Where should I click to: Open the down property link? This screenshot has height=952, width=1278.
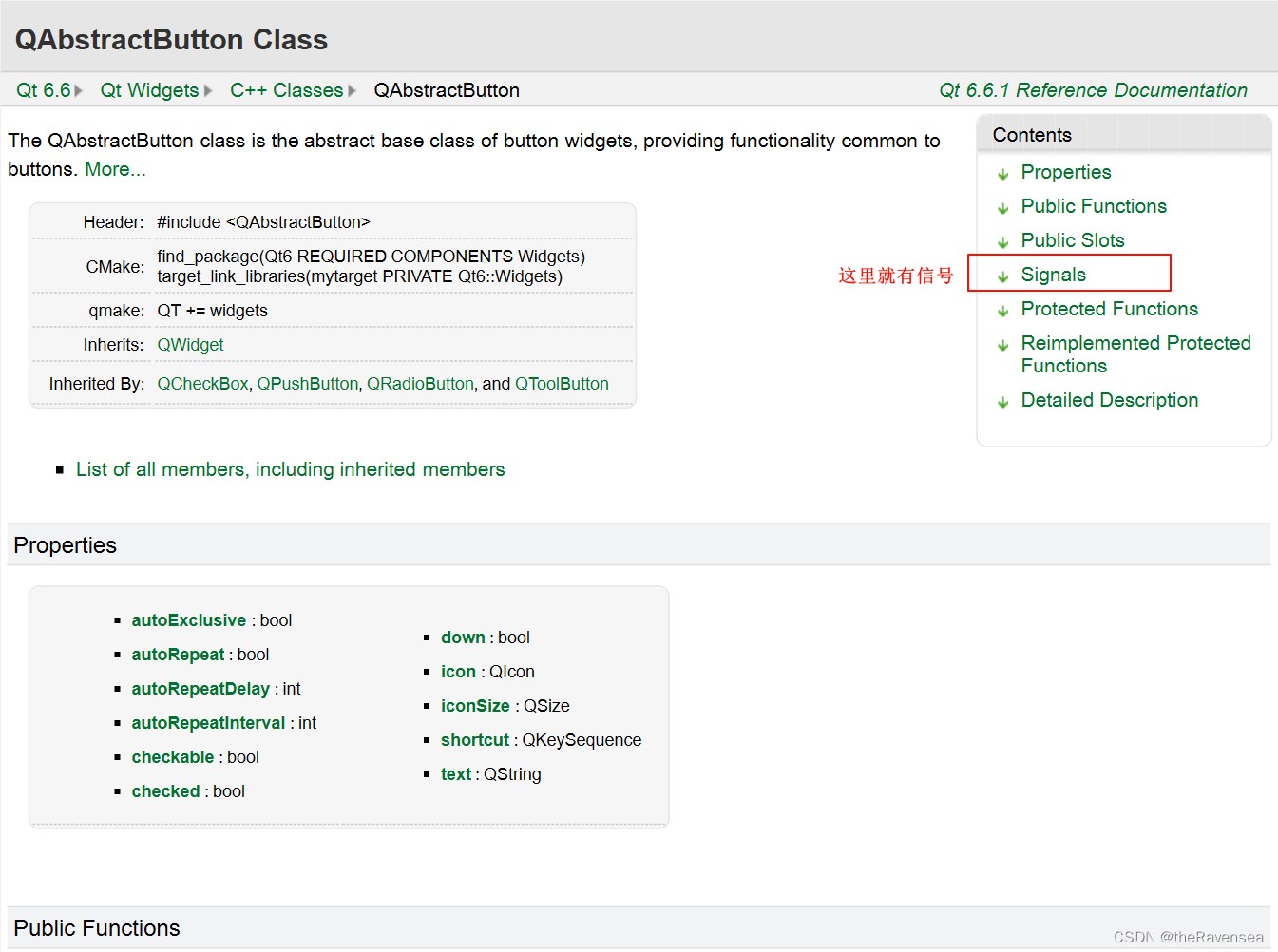click(463, 638)
